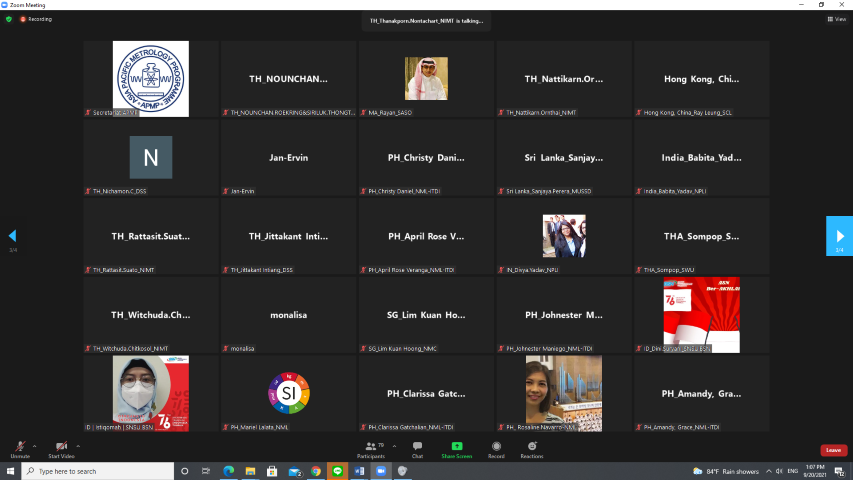Image resolution: width=853 pixels, height=480 pixels.
Task: Select MA_Rayan_SASO video thumbnail
Action: 426,78
